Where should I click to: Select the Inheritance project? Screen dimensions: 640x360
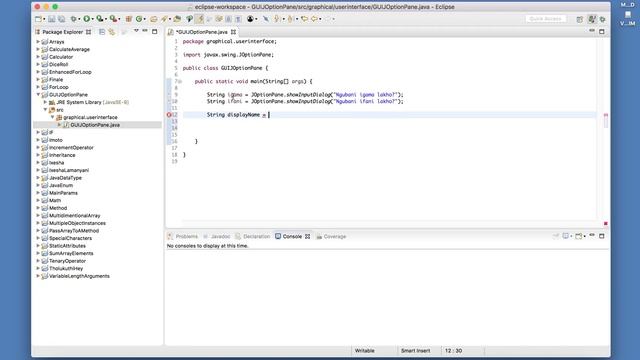[62, 155]
